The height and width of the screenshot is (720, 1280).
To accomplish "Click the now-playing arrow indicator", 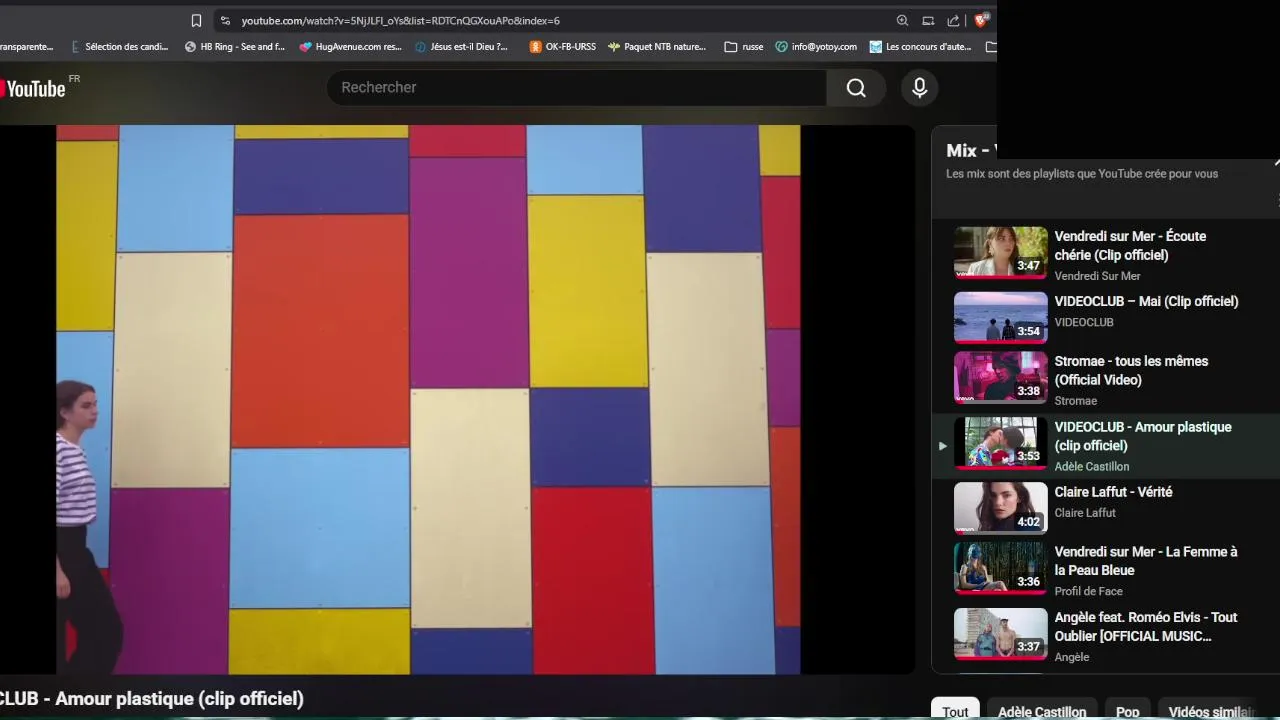I will click(x=942, y=446).
